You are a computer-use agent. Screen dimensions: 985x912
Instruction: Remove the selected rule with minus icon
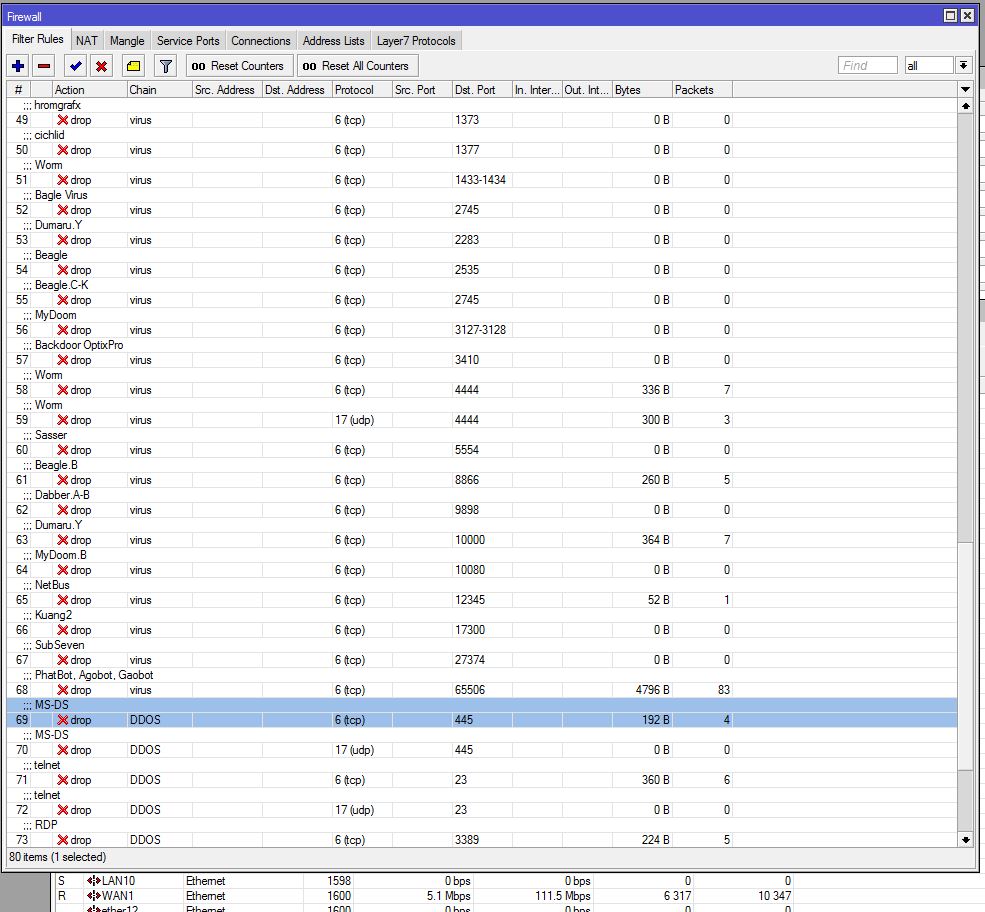click(x=44, y=65)
